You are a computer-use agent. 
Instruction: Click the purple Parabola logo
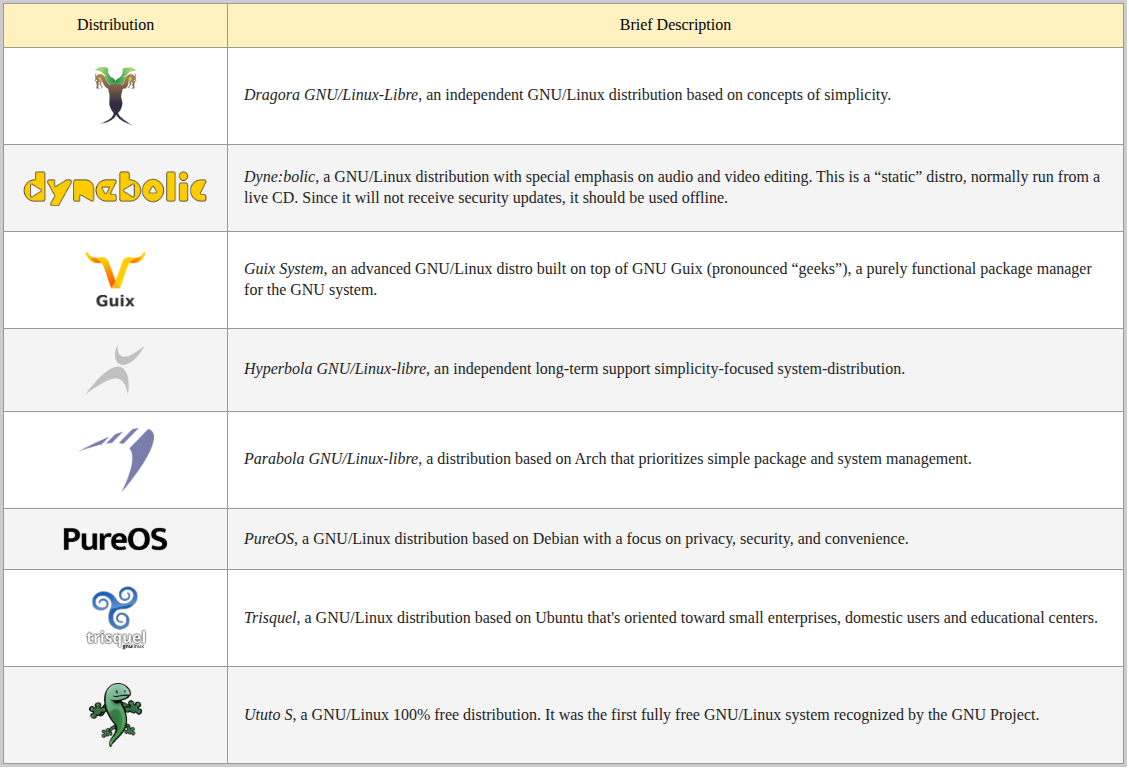(116, 459)
